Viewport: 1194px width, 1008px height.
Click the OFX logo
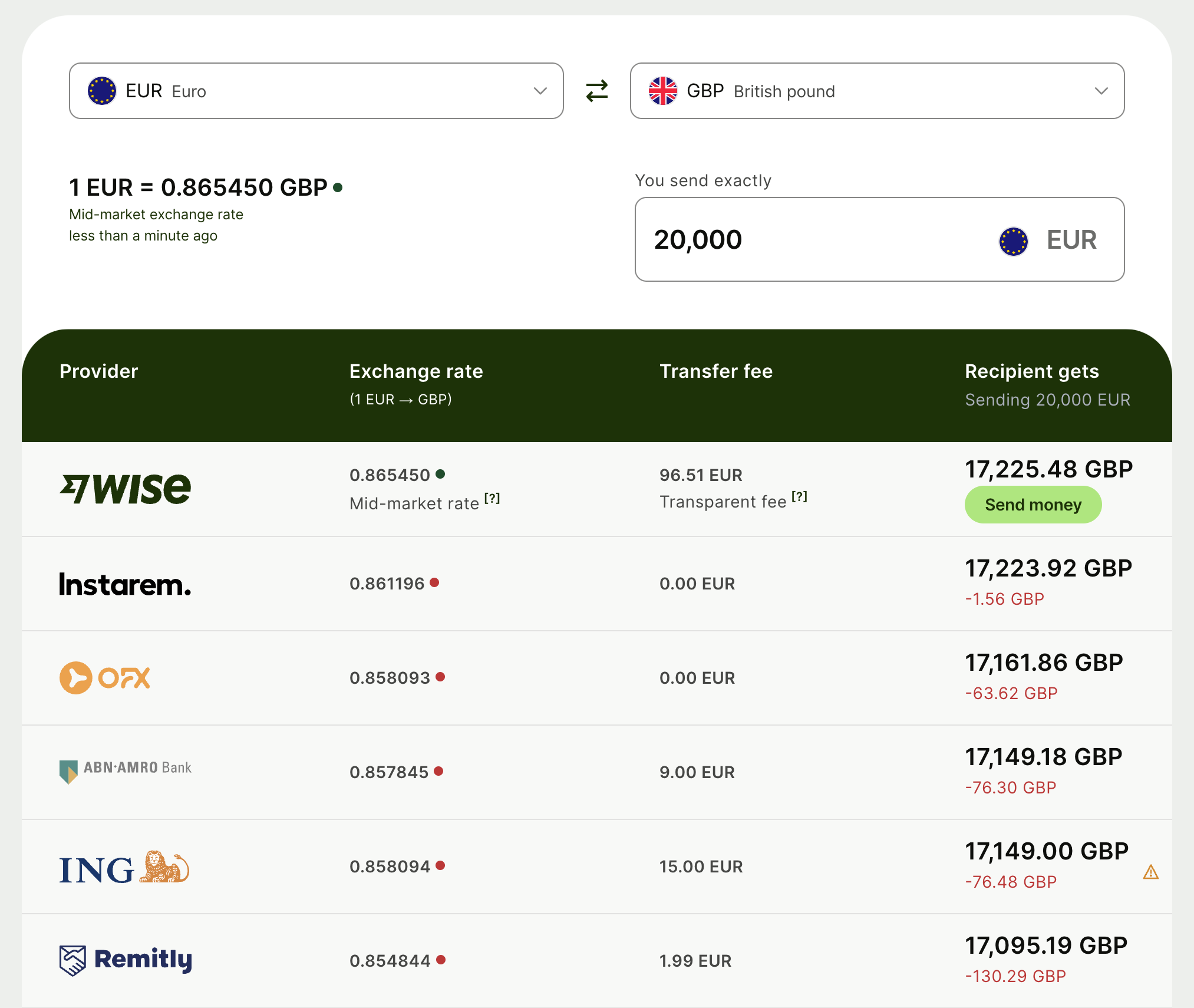(105, 678)
